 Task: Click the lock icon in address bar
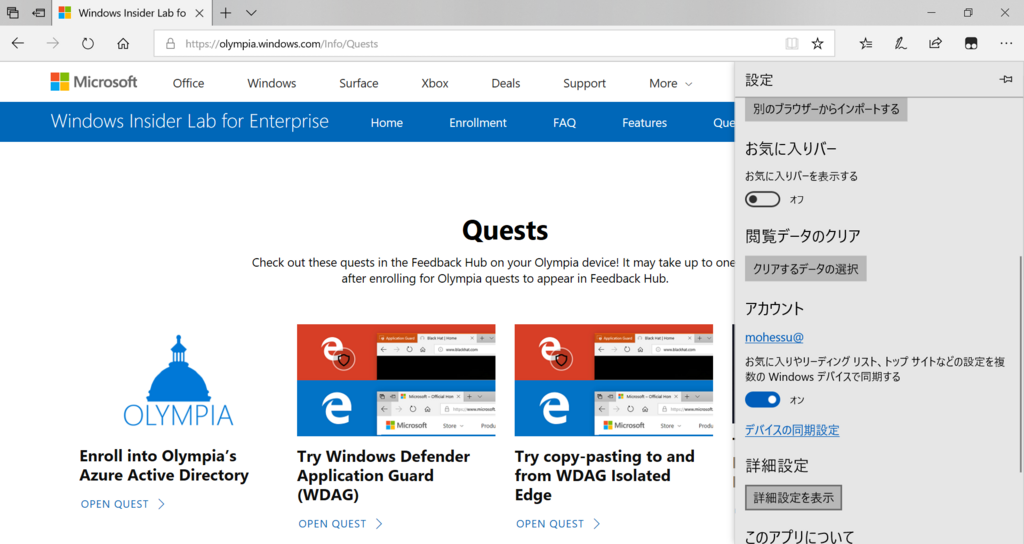(170, 44)
